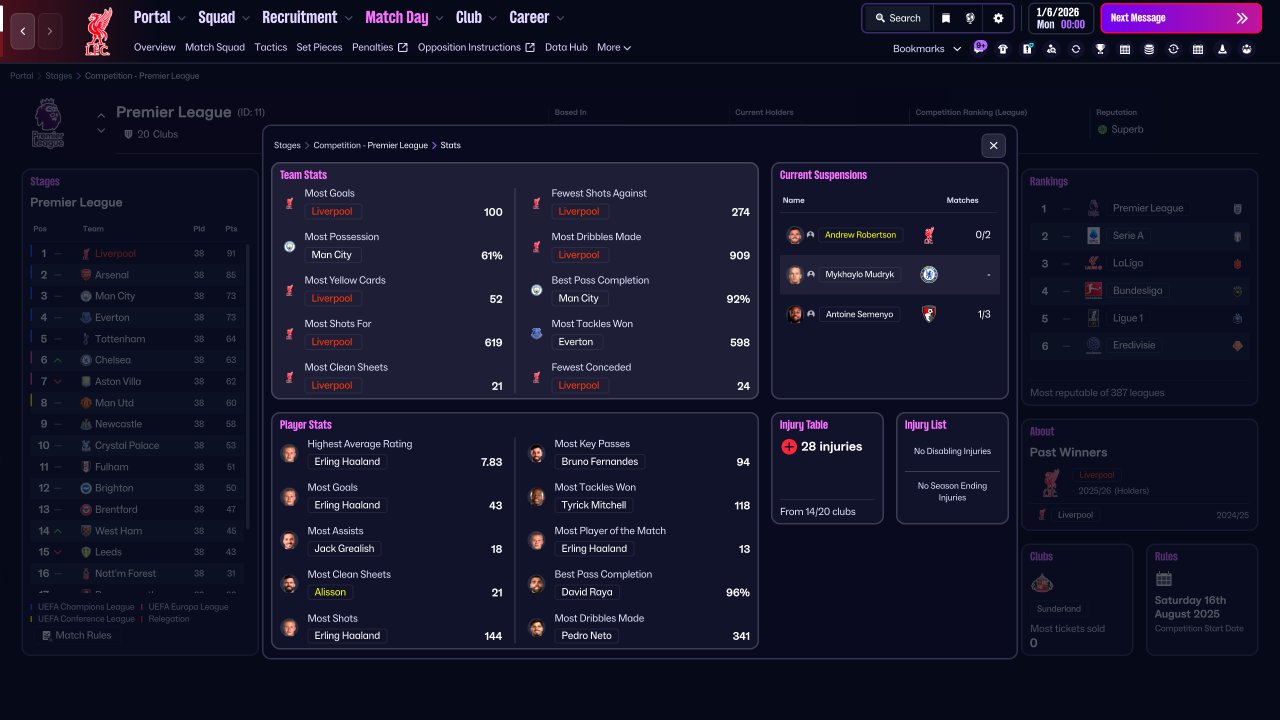Click Liverpool under Most Yellow Cards
The width and height of the screenshot is (1280, 720).
[332, 298]
